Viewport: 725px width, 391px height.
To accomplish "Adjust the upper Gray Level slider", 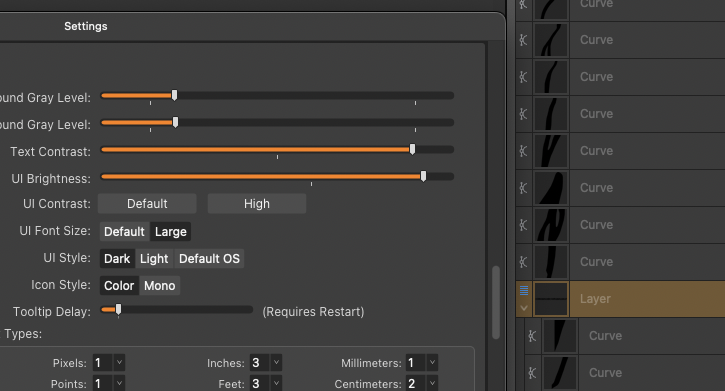I will [x=174, y=95].
